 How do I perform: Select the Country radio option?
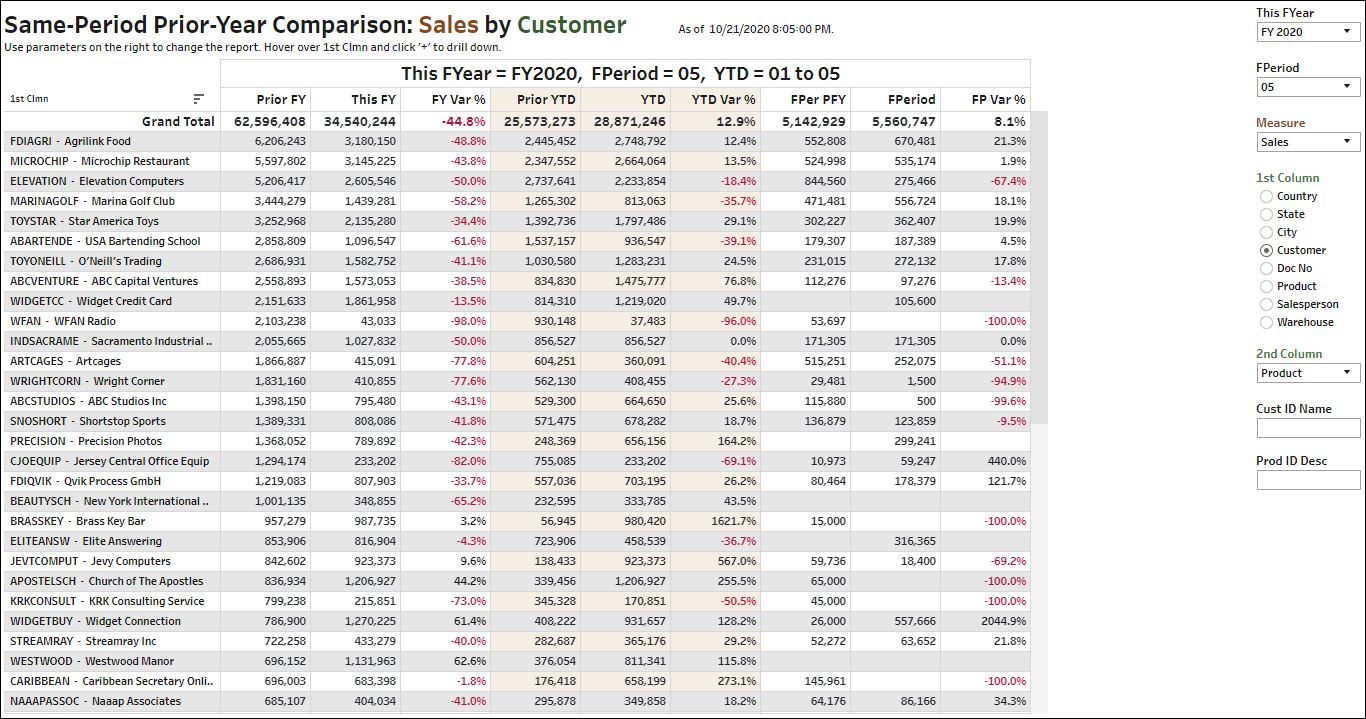coord(1267,196)
